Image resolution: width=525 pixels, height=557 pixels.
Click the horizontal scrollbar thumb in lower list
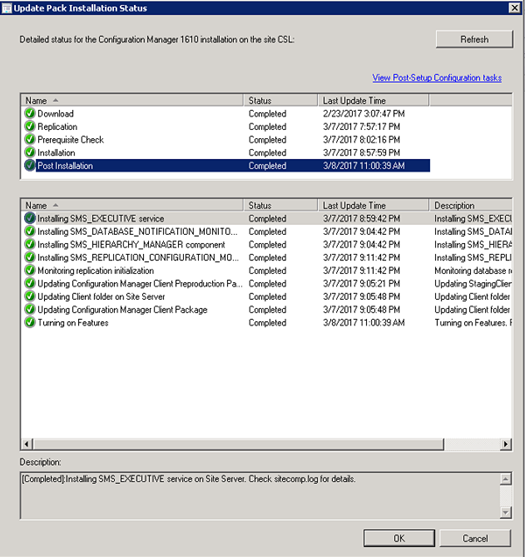(x=238, y=444)
